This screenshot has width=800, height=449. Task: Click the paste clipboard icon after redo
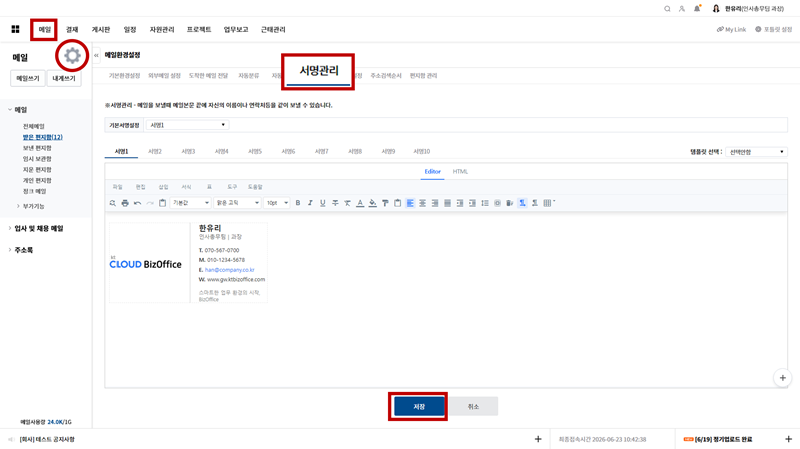(x=162, y=203)
